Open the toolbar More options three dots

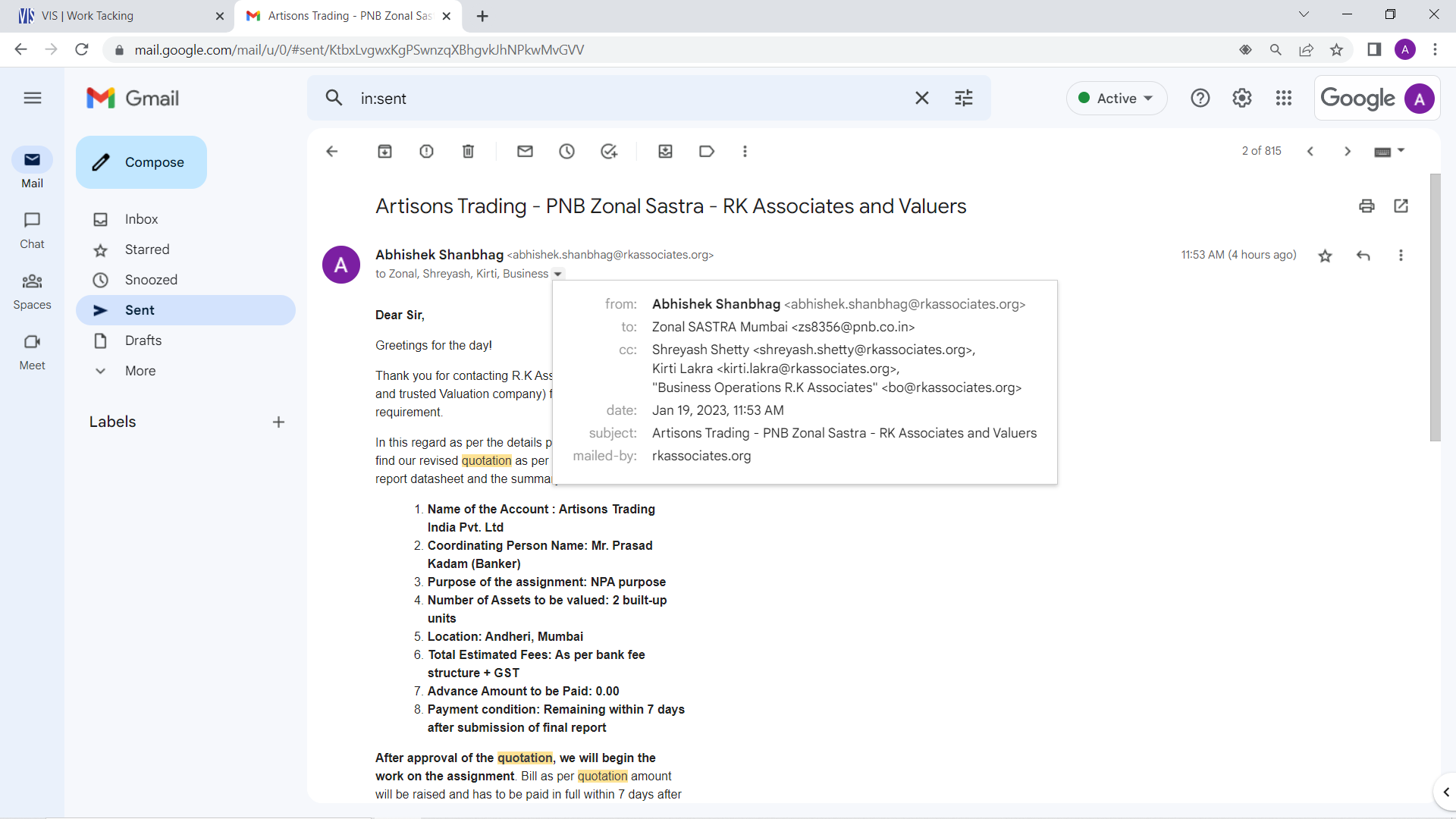tap(745, 151)
